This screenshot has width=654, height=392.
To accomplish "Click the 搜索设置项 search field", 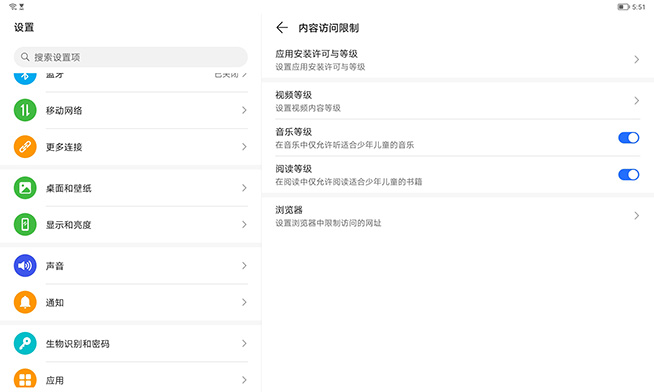I will tap(131, 57).
